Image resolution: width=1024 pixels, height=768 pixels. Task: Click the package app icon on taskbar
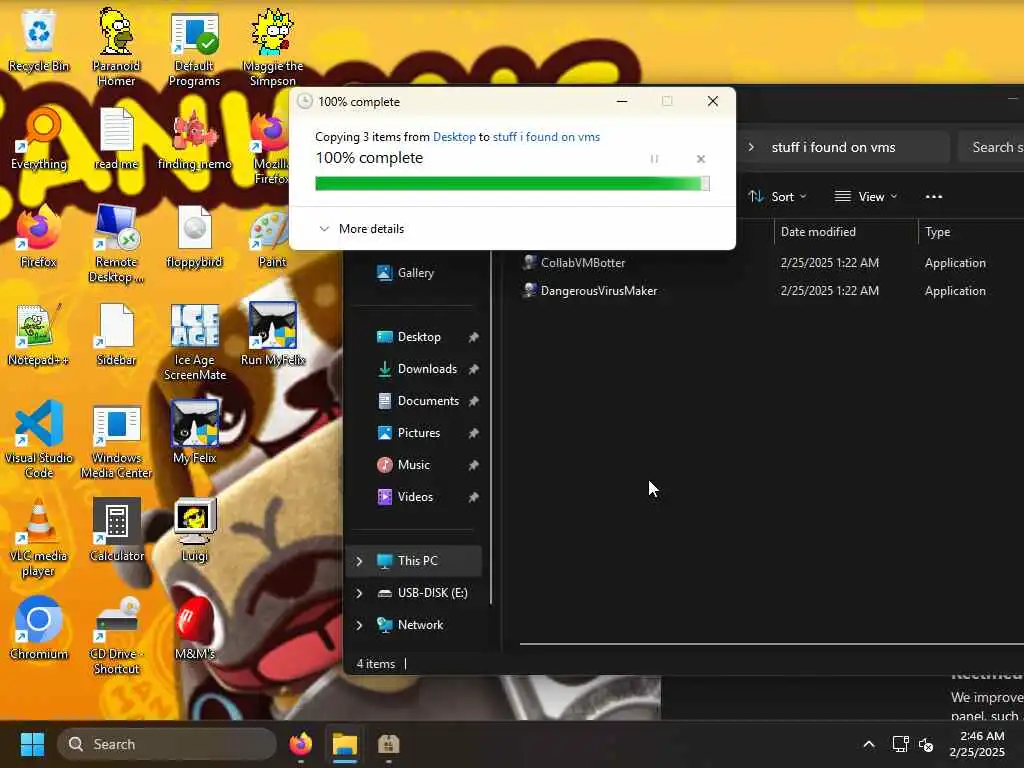click(x=389, y=744)
